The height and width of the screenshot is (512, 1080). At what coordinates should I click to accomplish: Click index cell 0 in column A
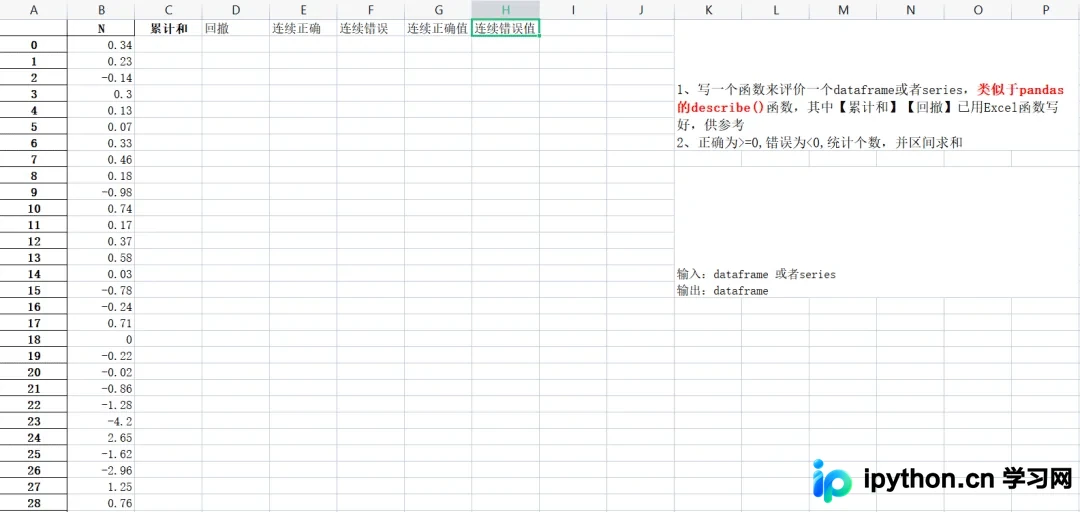tap(34, 45)
